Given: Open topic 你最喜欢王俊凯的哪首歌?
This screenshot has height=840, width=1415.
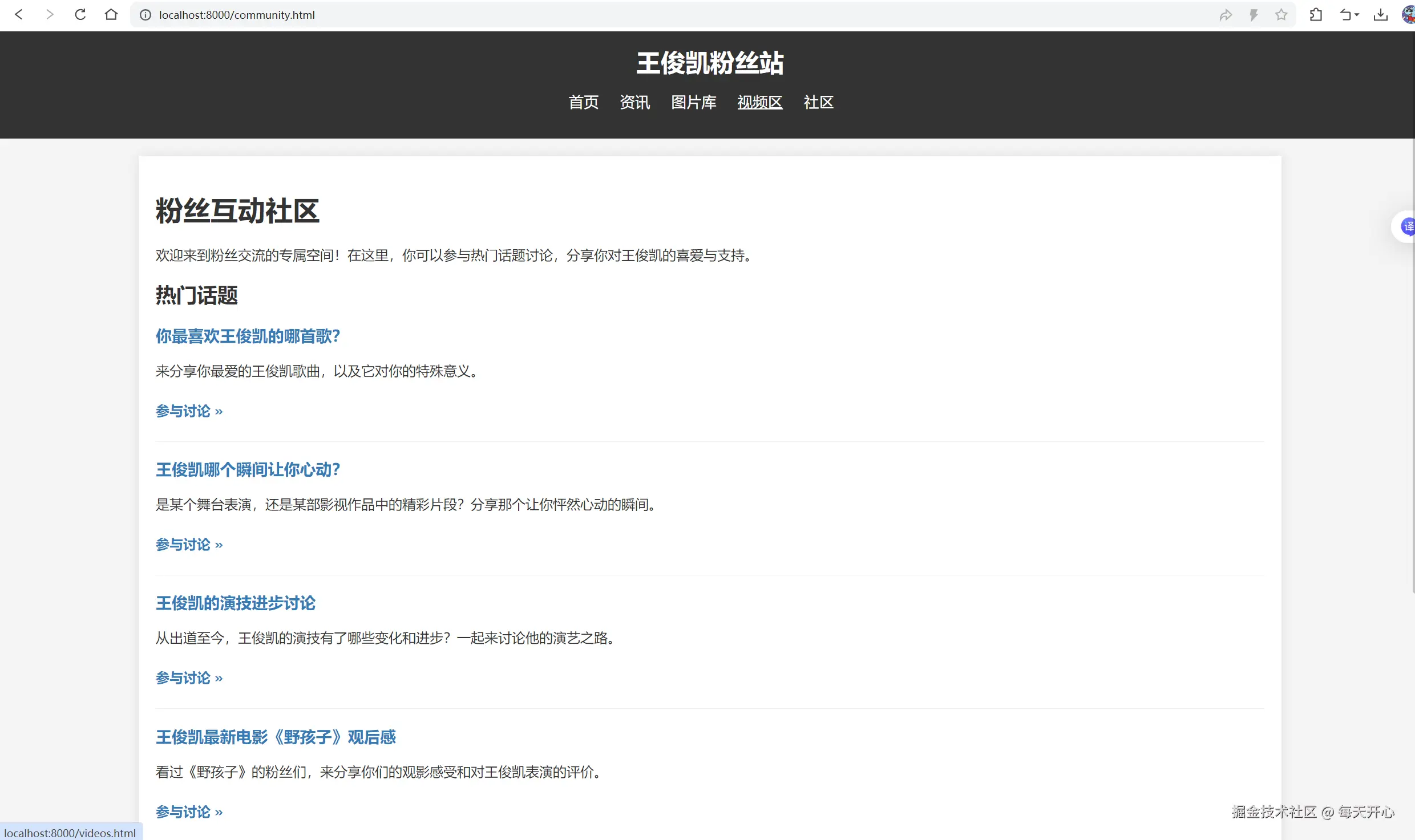Looking at the screenshot, I should point(248,336).
